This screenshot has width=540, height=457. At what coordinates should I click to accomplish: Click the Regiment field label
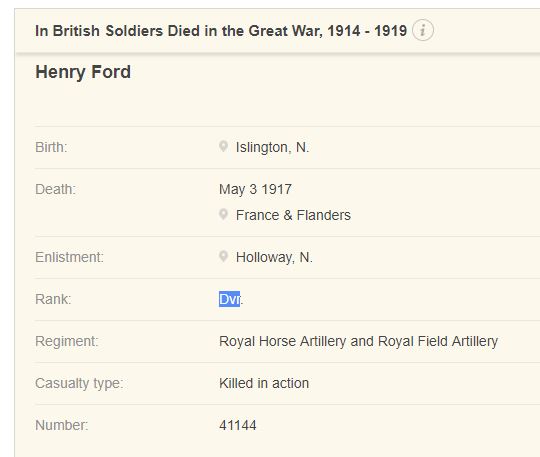point(67,341)
